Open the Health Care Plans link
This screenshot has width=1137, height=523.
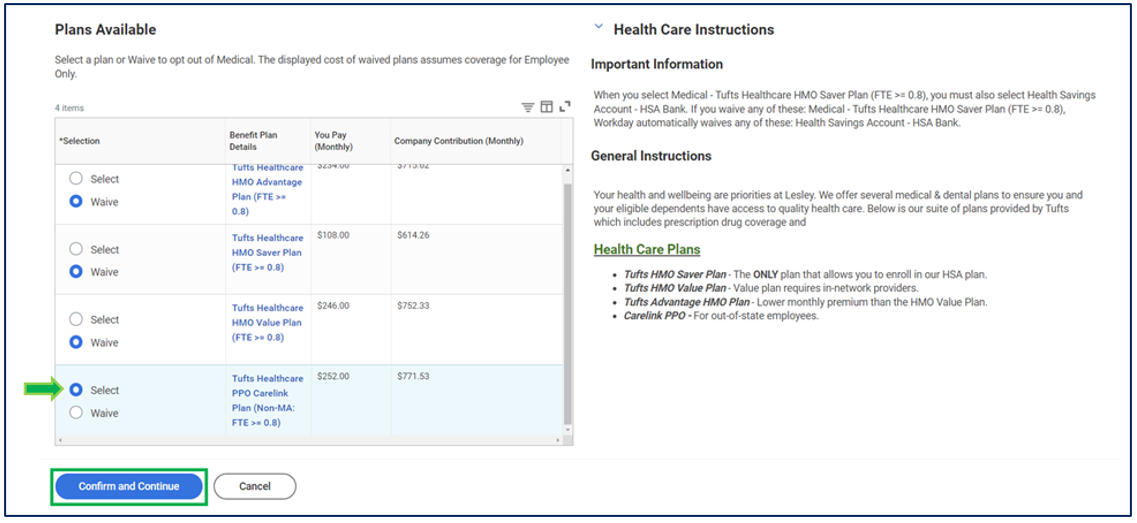point(647,250)
